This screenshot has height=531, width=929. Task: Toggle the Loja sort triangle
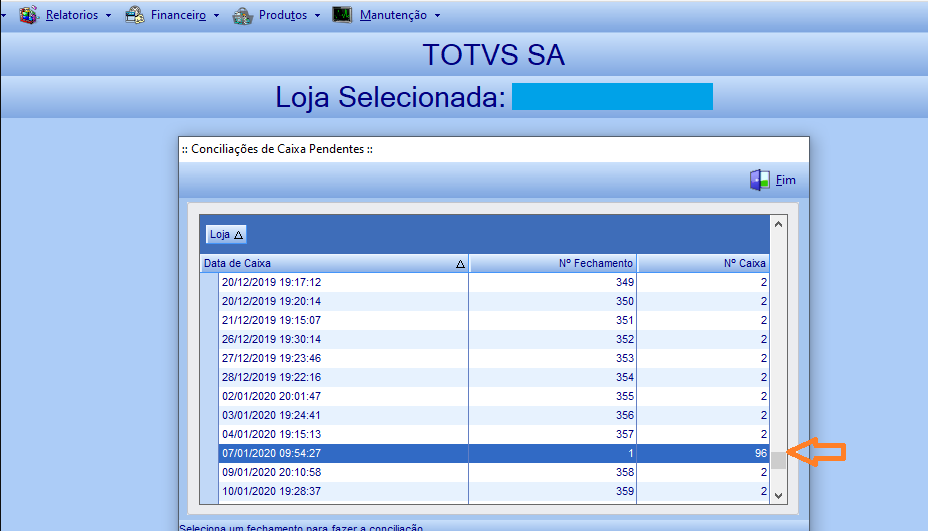tap(239, 235)
